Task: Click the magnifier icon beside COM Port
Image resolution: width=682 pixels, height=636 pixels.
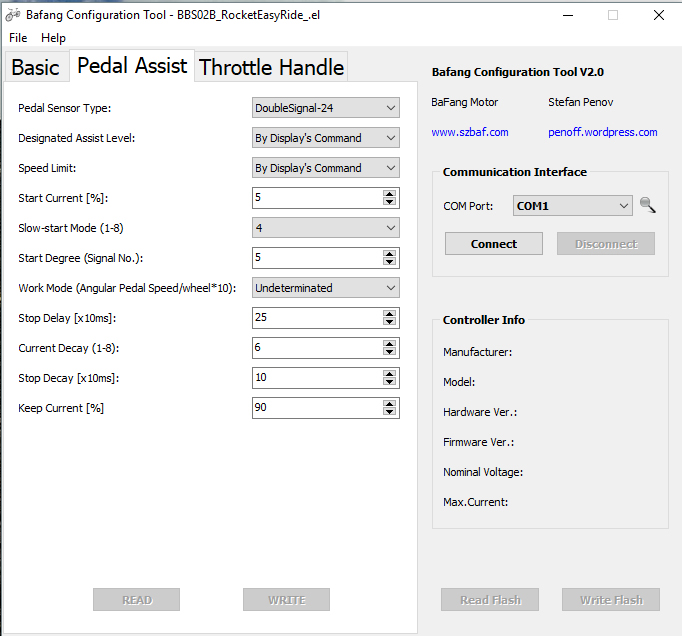Action: click(x=648, y=205)
